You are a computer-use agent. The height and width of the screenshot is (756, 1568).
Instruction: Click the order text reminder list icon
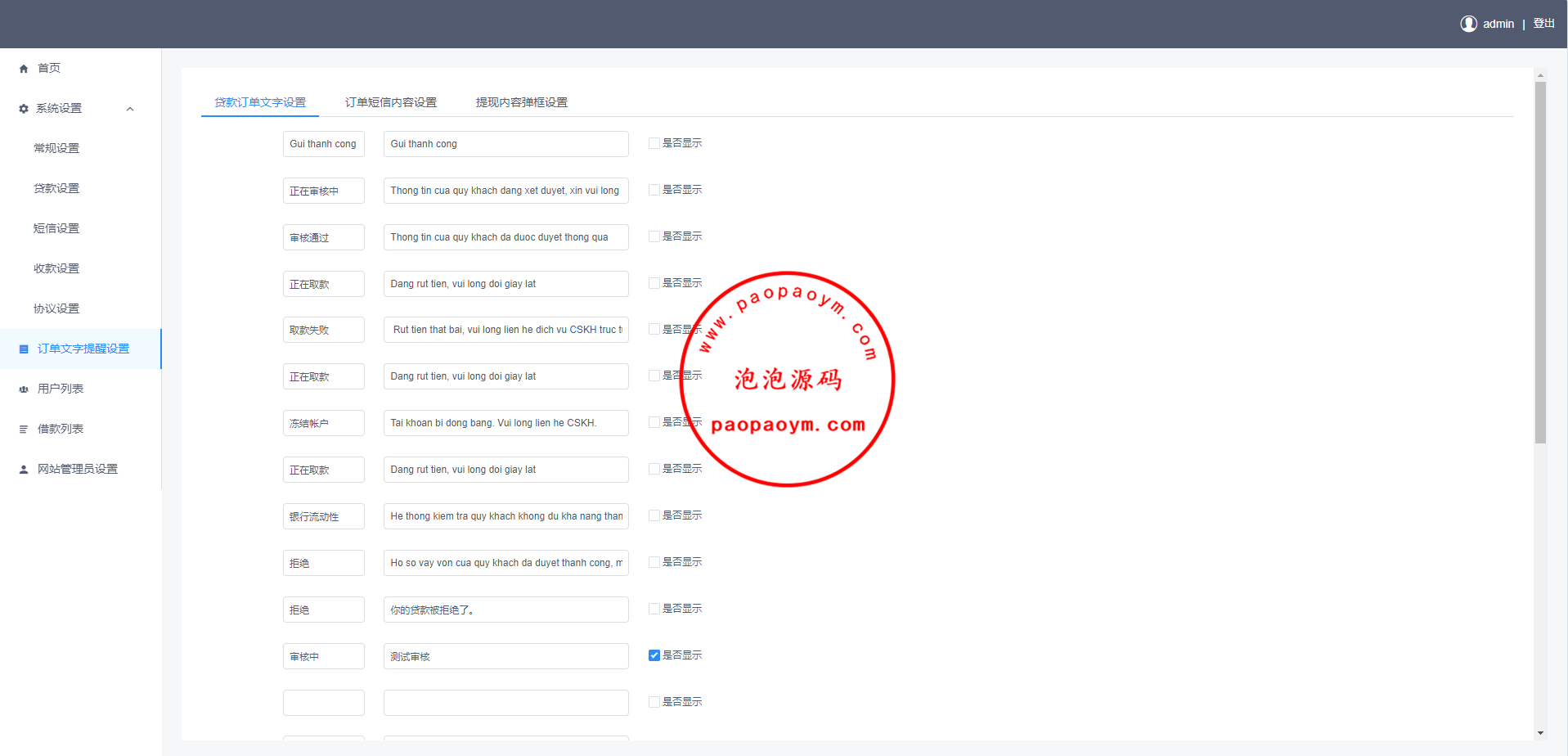24,349
